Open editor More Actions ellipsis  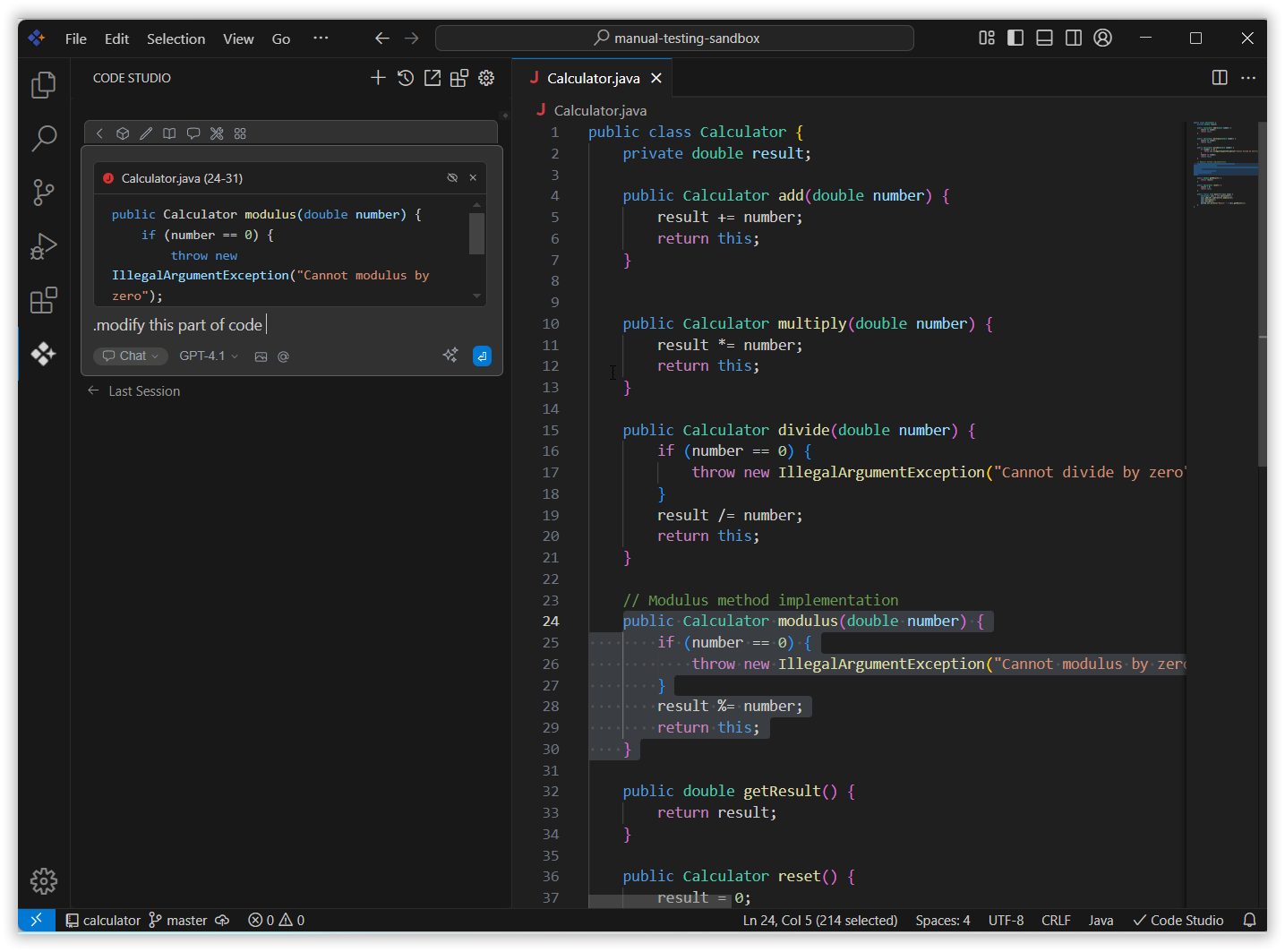[1248, 78]
